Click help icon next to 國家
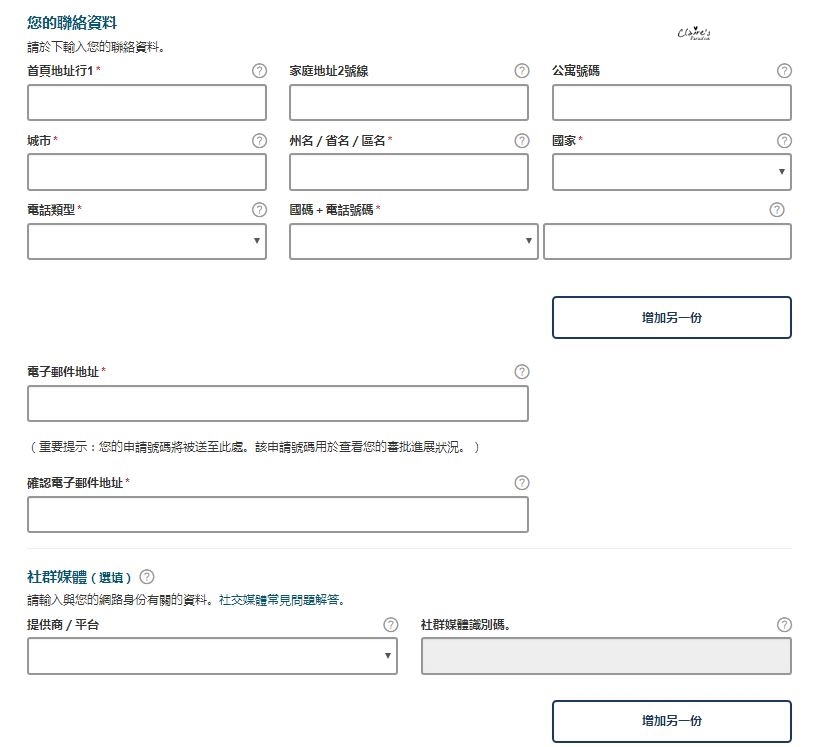 pyautogui.click(x=784, y=141)
